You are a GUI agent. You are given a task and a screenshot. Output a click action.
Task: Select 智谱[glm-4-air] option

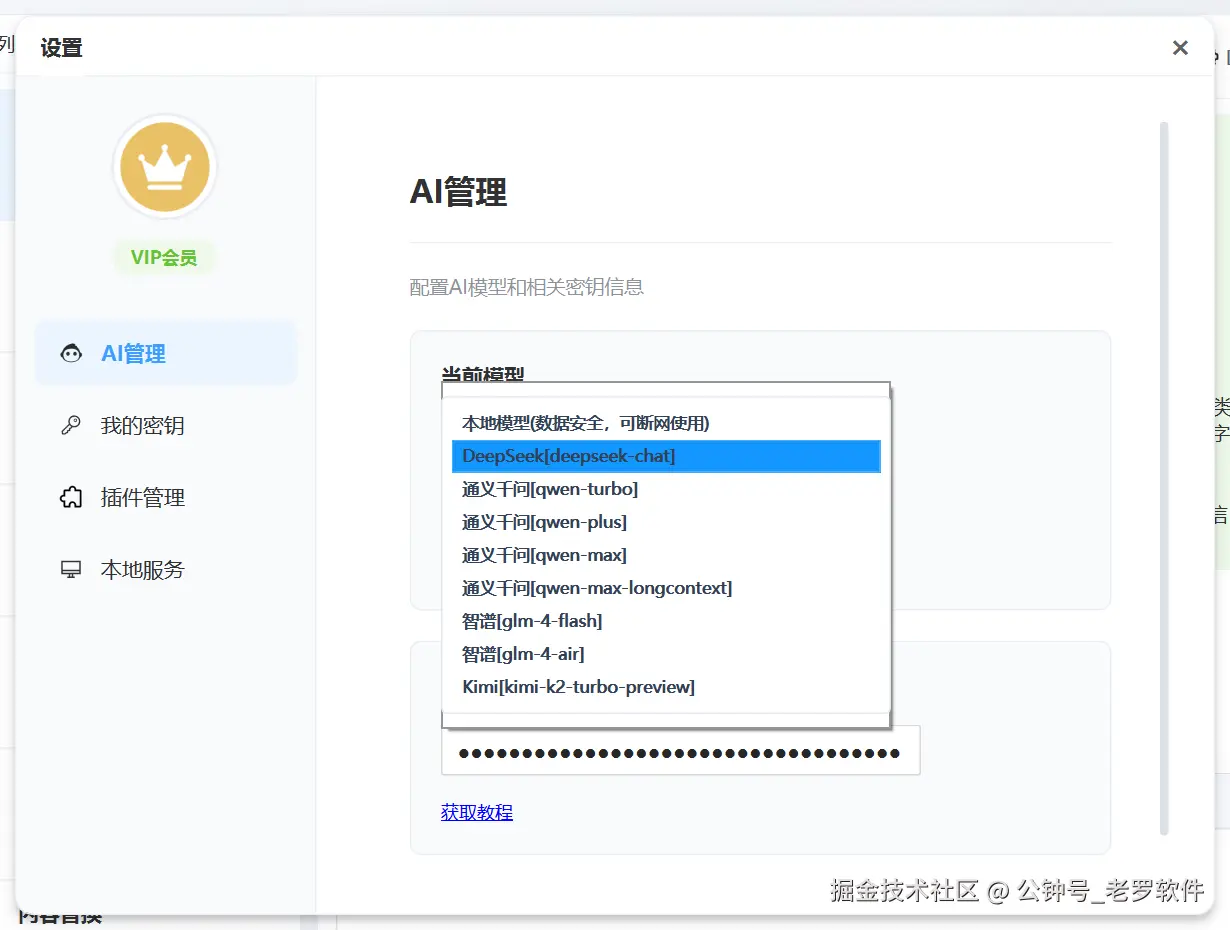tap(666, 654)
